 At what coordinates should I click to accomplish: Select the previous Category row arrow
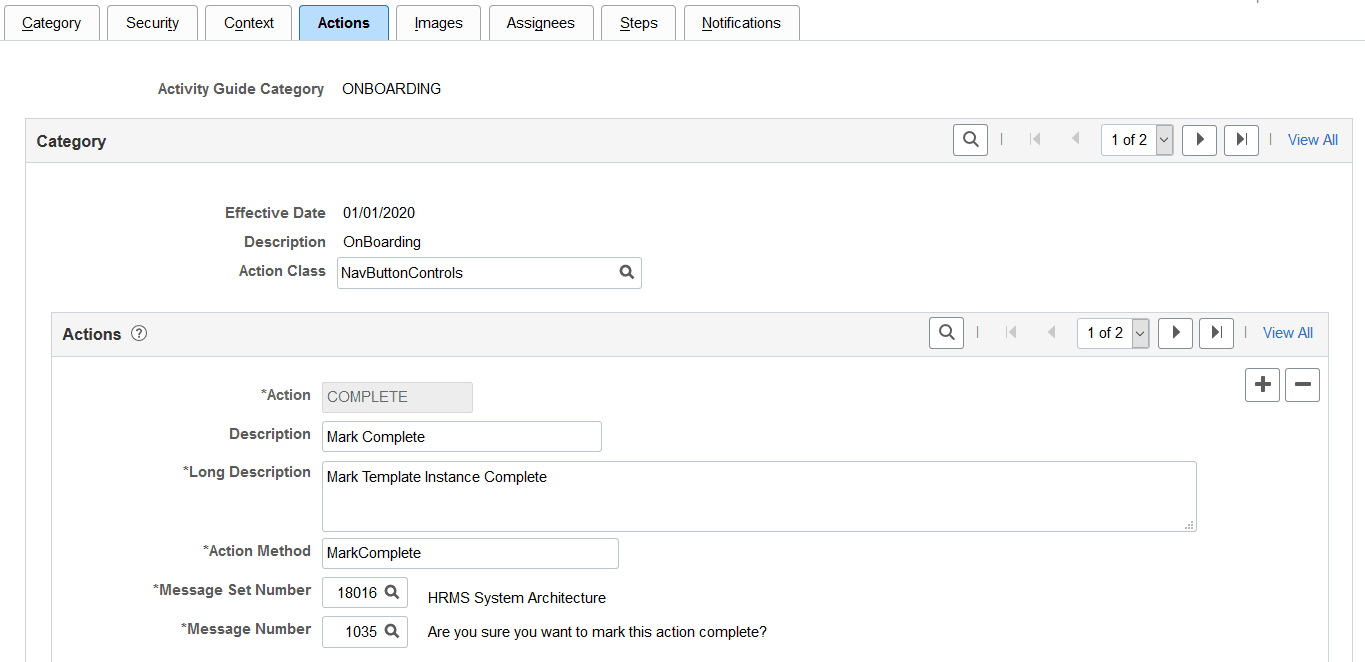pyautogui.click(x=1075, y=139)
